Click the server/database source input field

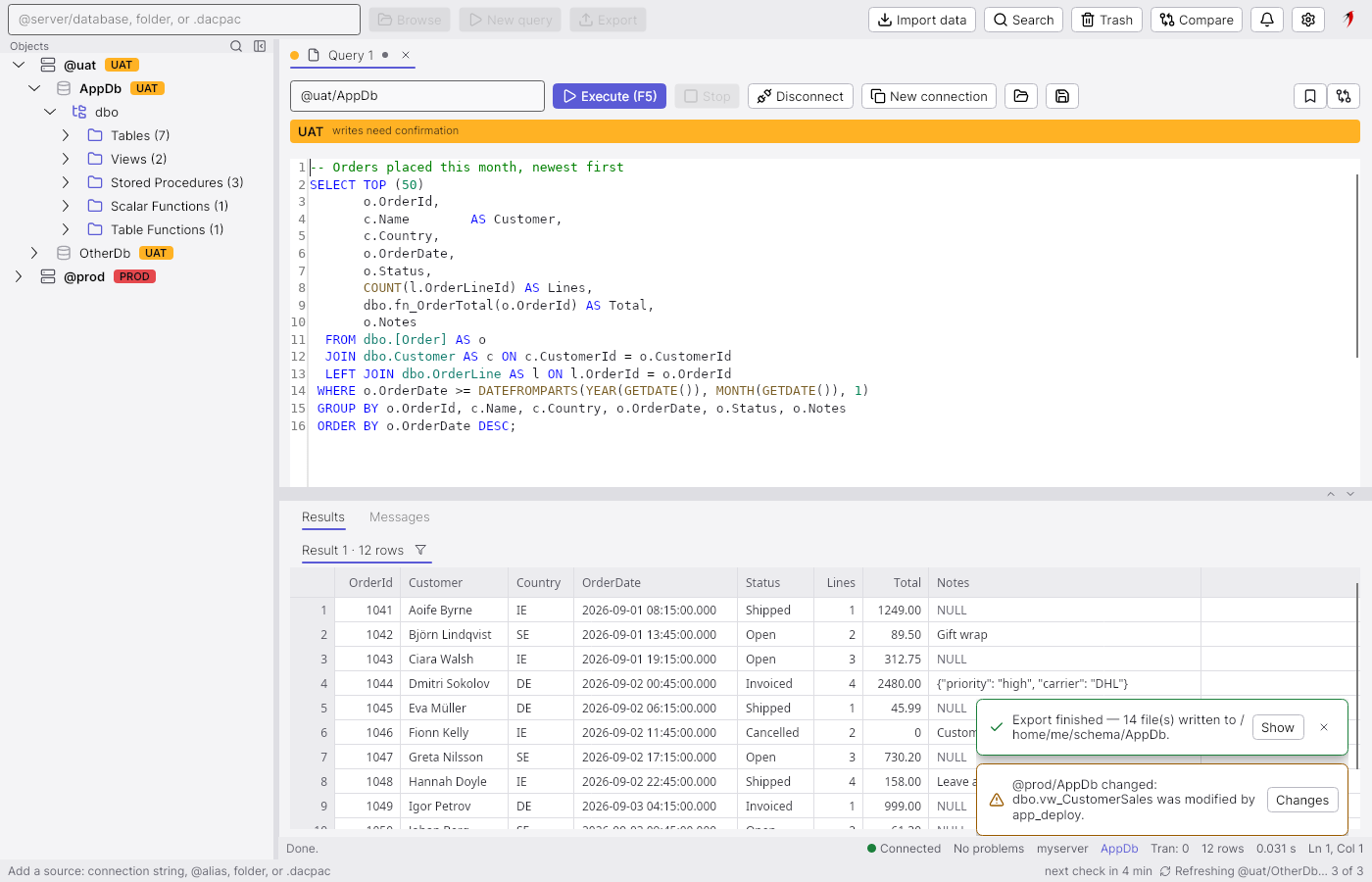click(x=184, y=20)
